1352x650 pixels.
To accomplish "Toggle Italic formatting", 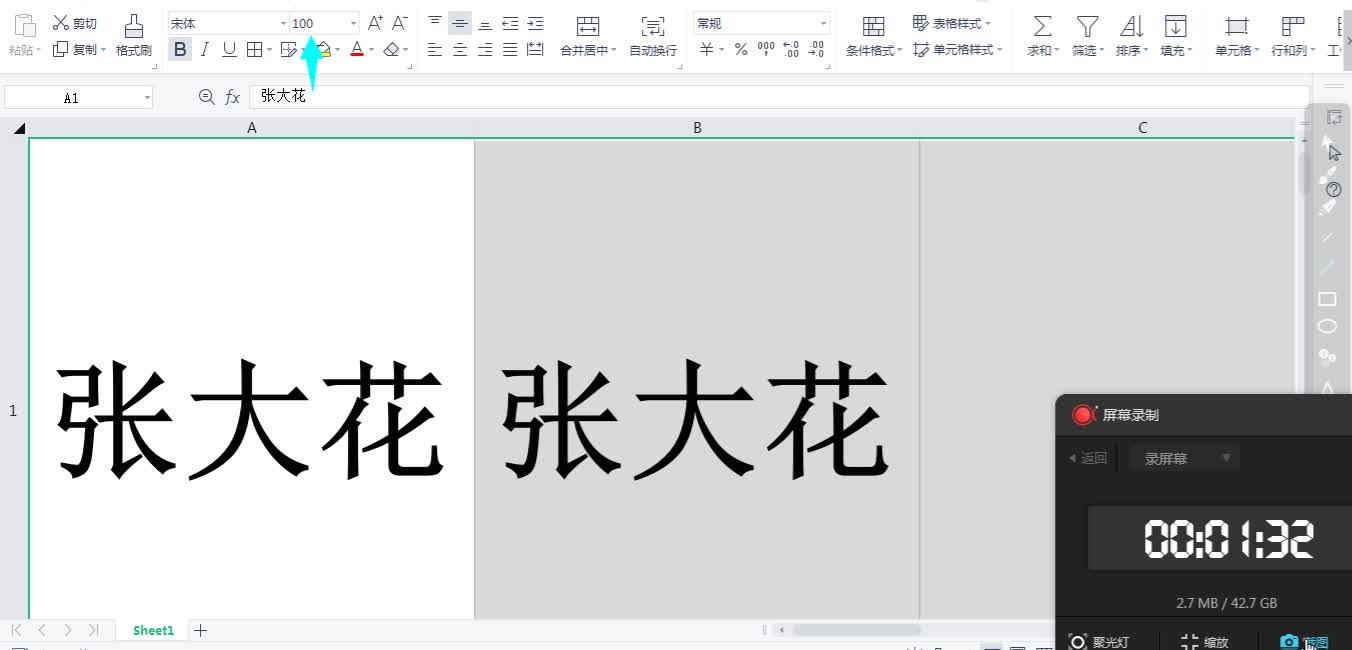I will pos(205,49).
